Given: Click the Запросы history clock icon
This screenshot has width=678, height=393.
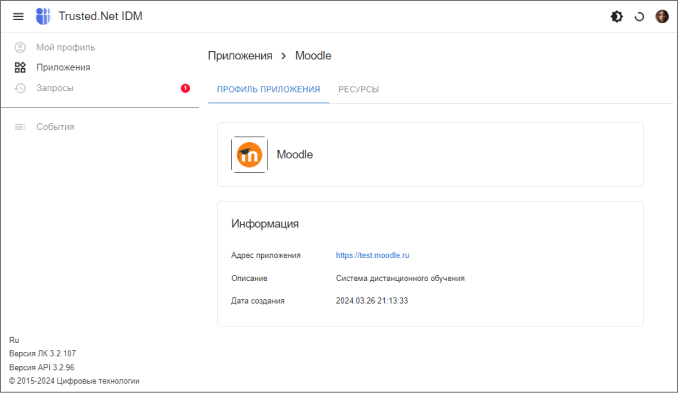Looking at the screenshot, I should coord(20,88).
